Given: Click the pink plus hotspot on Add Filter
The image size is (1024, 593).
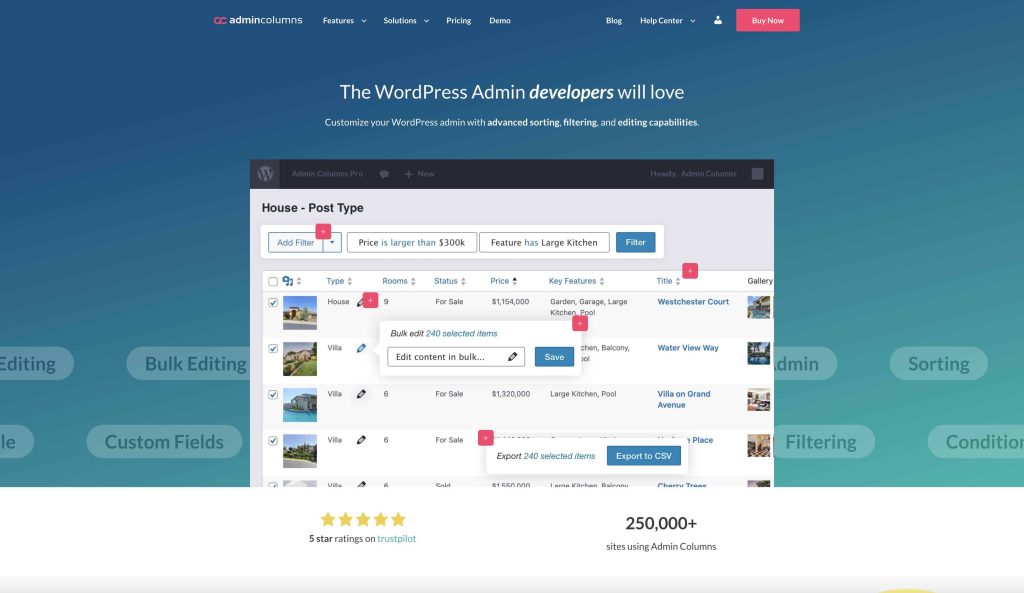Looking at the screenshot, I should tap(323, 231).
